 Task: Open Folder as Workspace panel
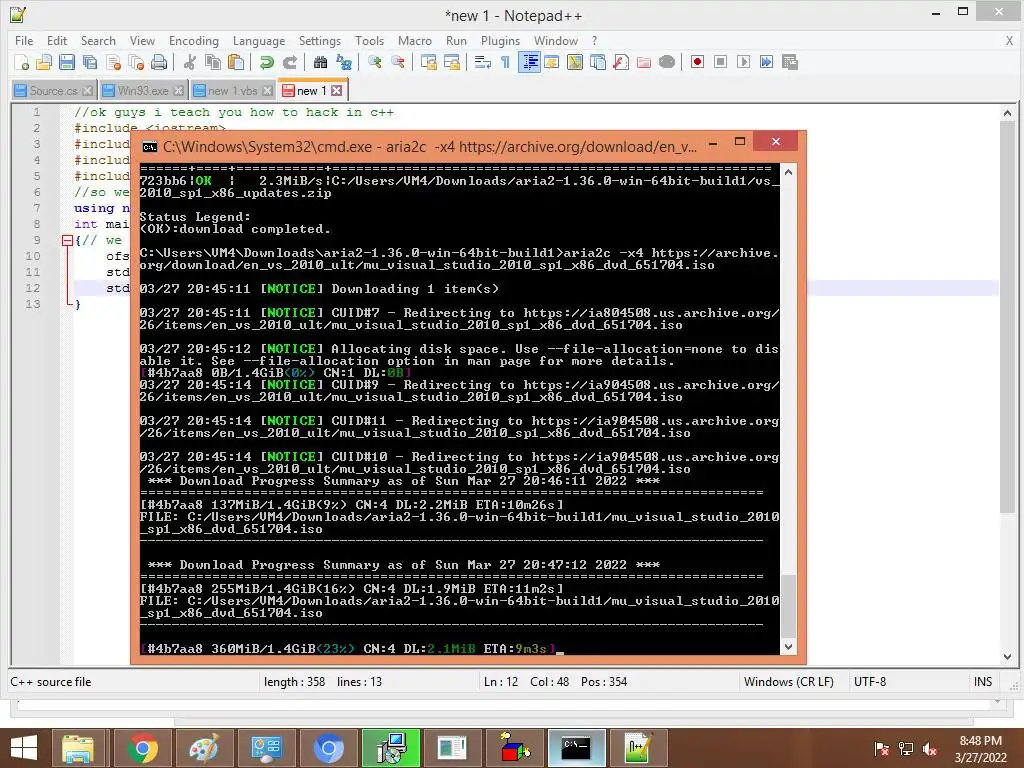click(644, 62)
